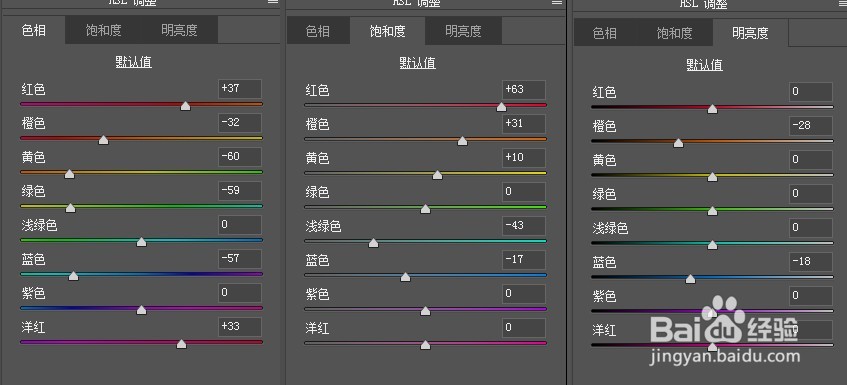This screenshot has height=385, width=847.
Task: Focus the 绿色 saturation value field
Action: tap(524, 192)
